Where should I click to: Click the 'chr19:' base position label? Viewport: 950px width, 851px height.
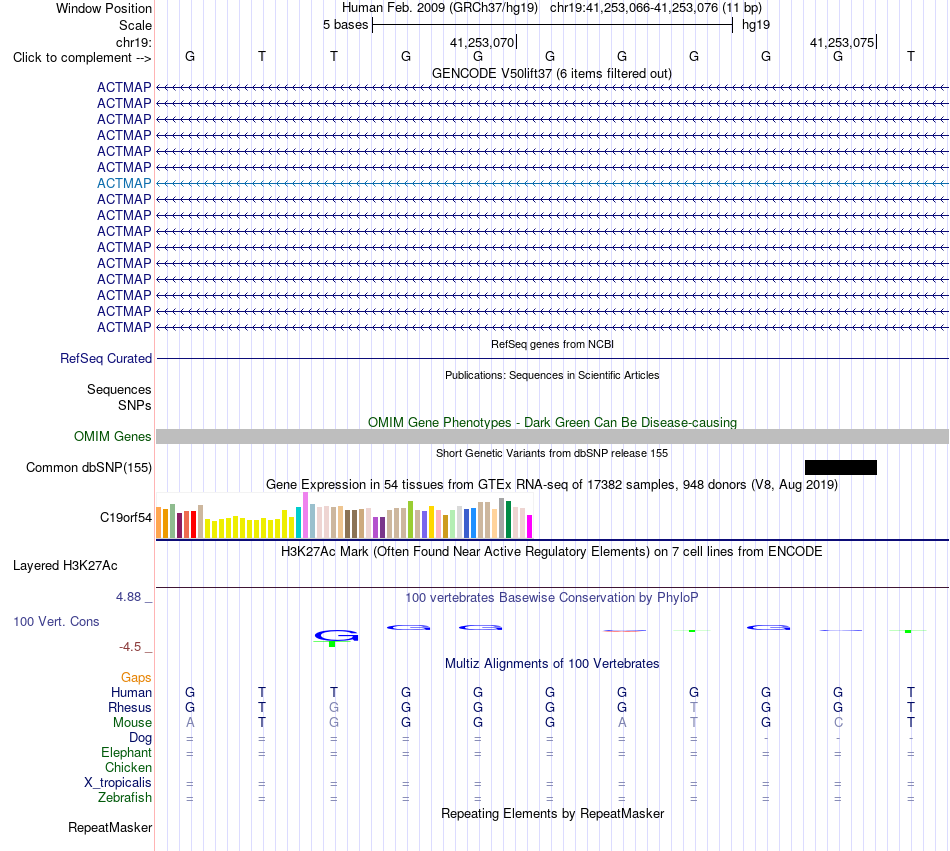134,42
